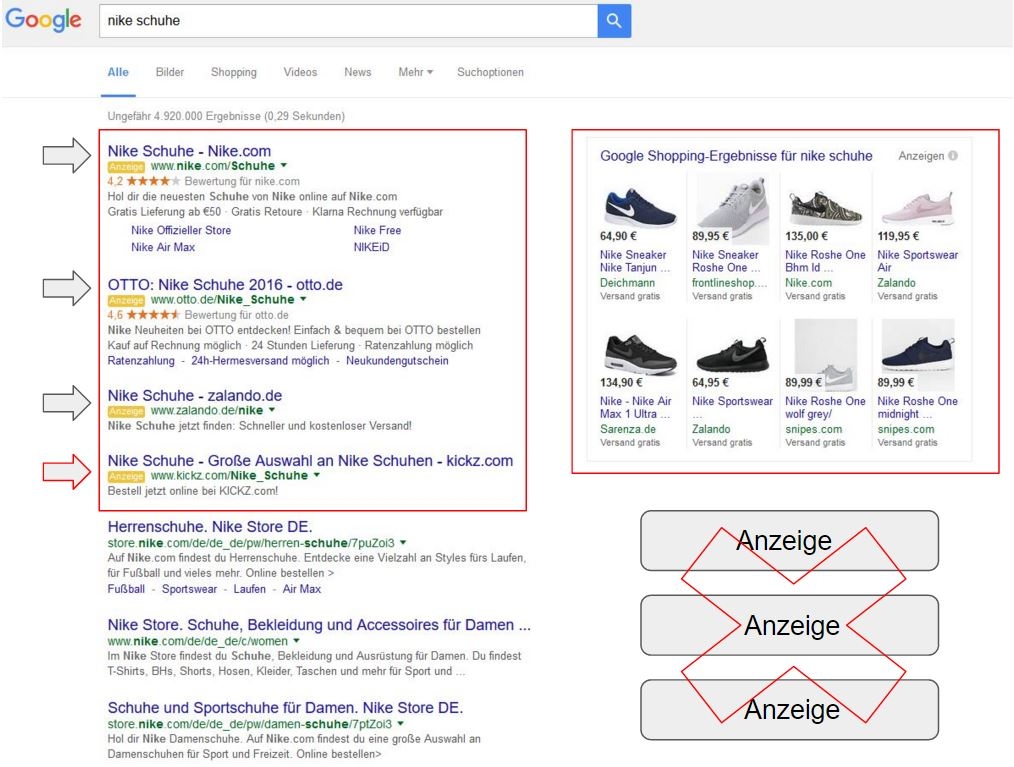
Task: Open the News tab
Action: [358, 72]
